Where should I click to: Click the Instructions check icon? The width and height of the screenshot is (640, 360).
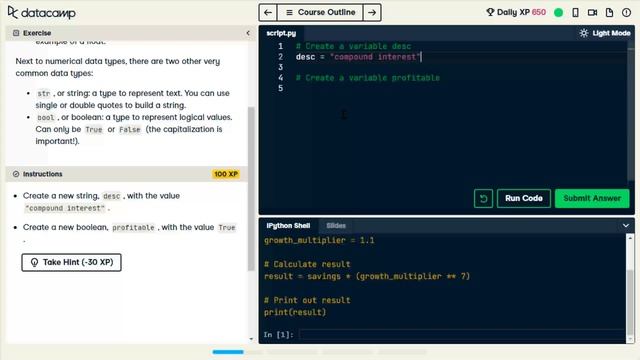16,174
